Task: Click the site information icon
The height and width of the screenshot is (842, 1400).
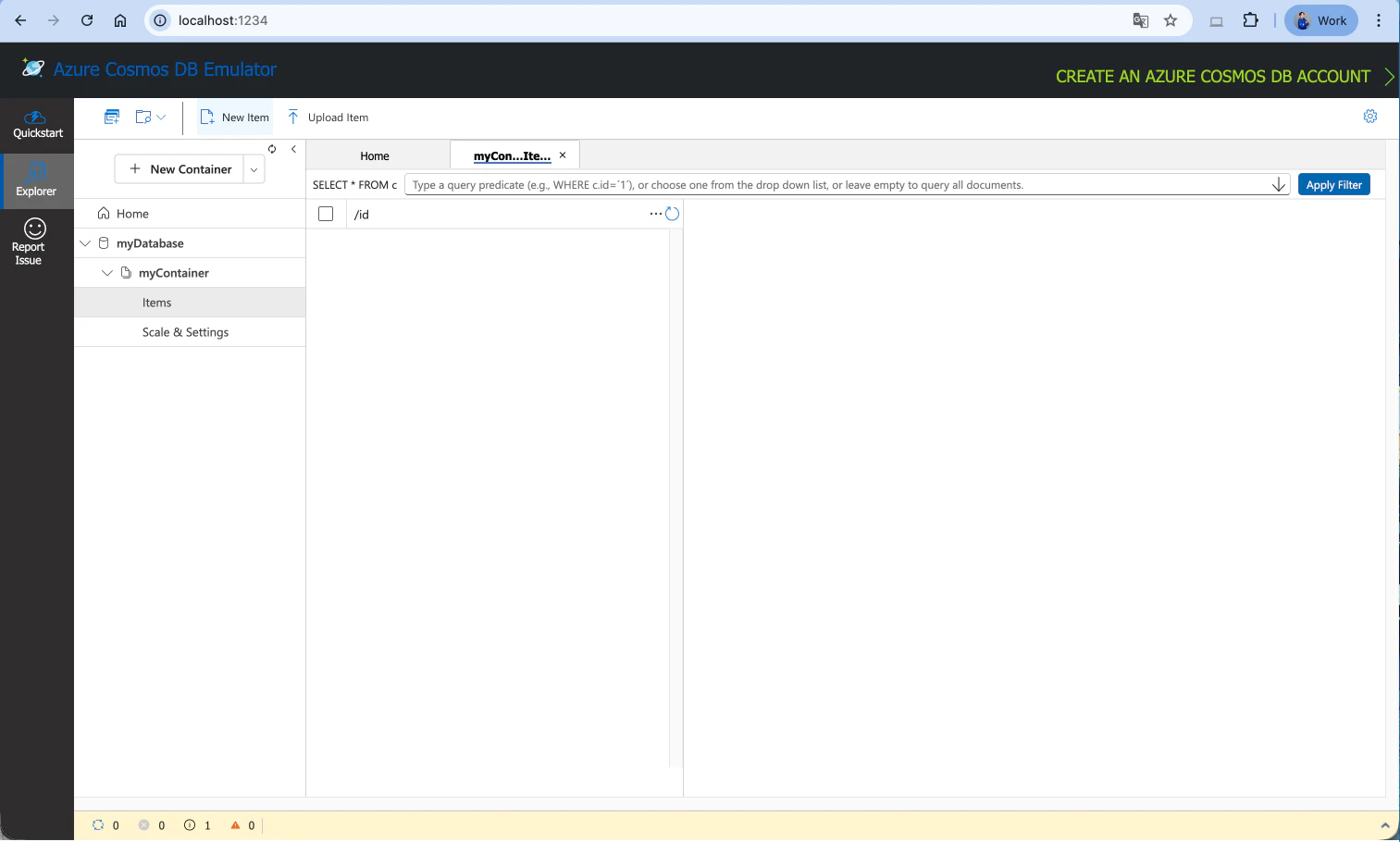Action: coord(160,20)
